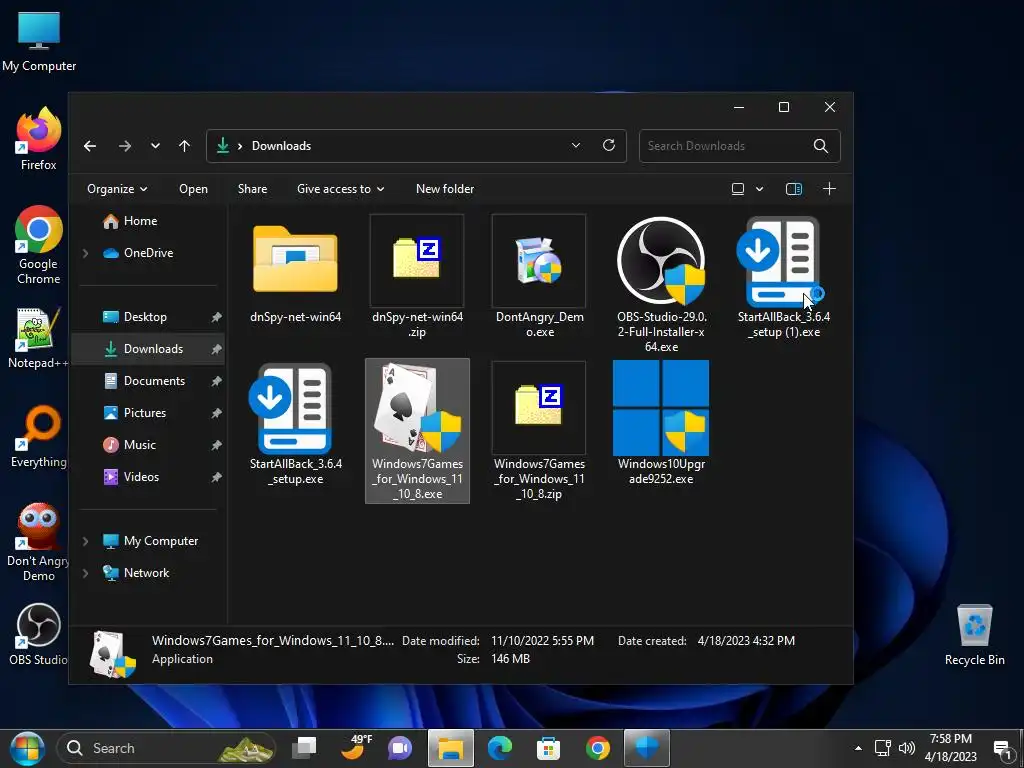This screenshot has height=768, width=1024.
Task: Click Share in the command bar
Action: (252, 189)
